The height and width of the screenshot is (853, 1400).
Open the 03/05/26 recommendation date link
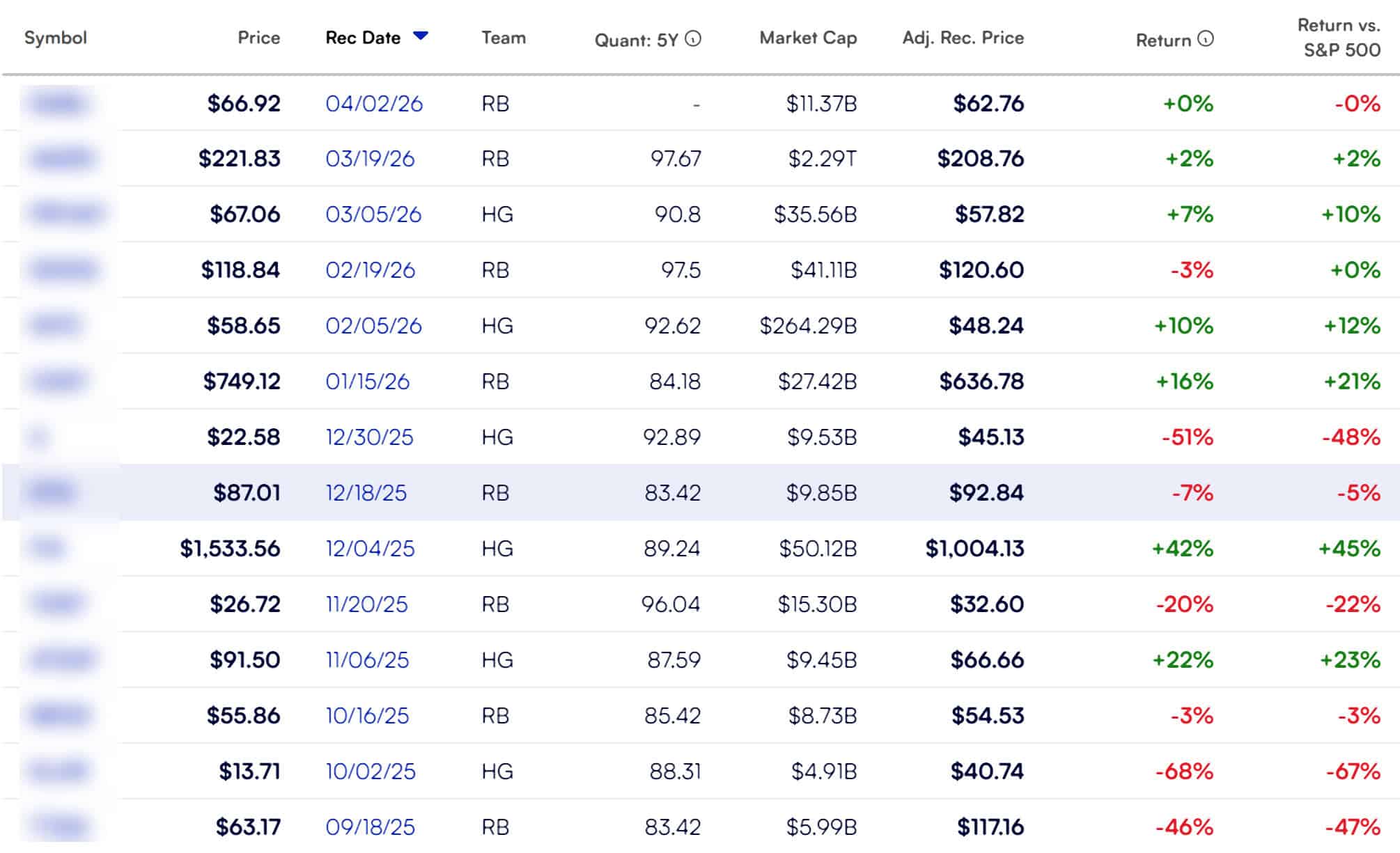pos(373,214)
